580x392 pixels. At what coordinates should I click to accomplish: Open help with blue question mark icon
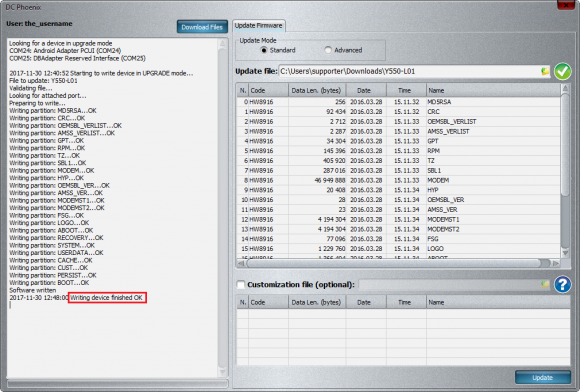(562, 284)
